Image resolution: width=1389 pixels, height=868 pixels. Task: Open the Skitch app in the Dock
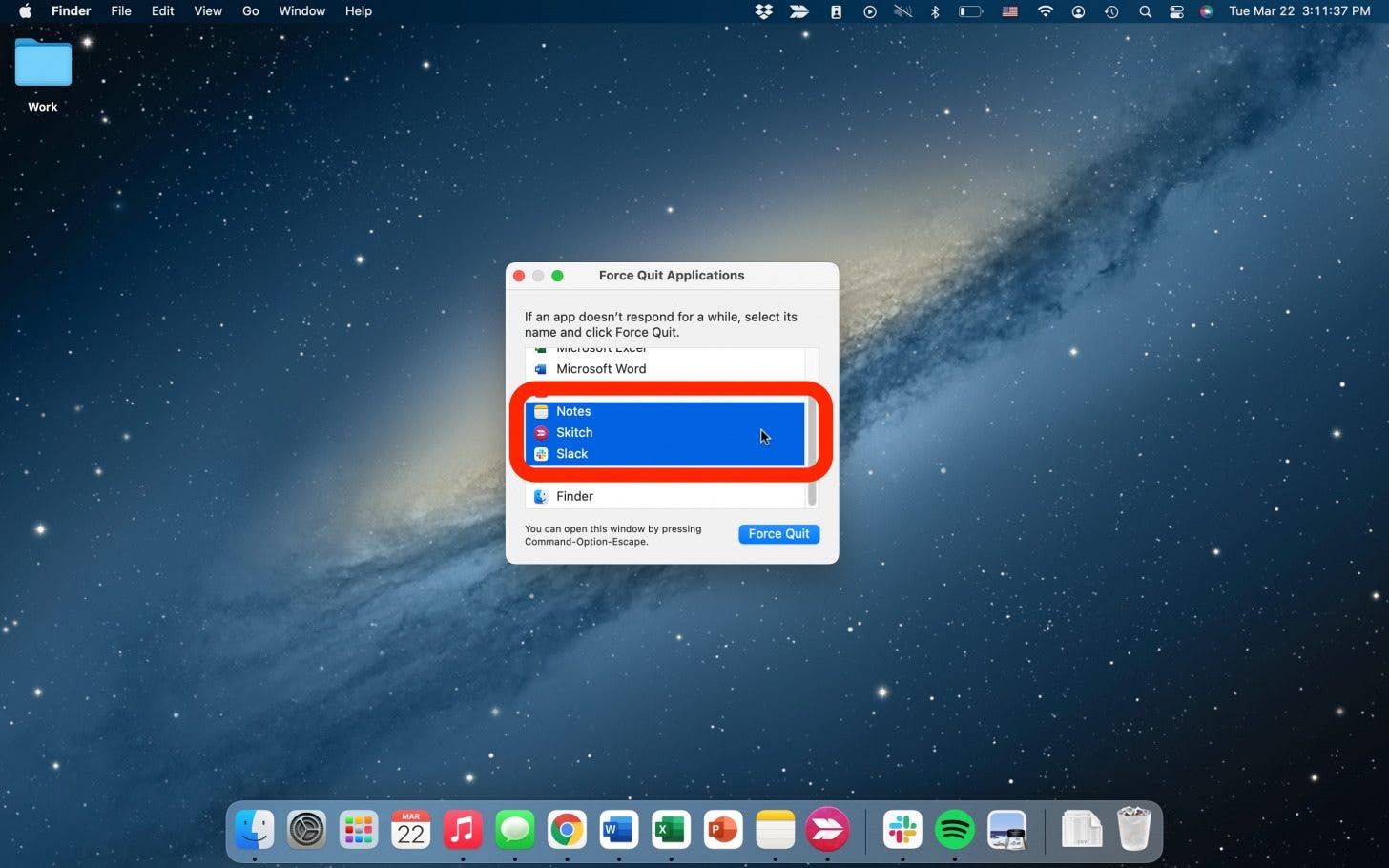point(827,830)
